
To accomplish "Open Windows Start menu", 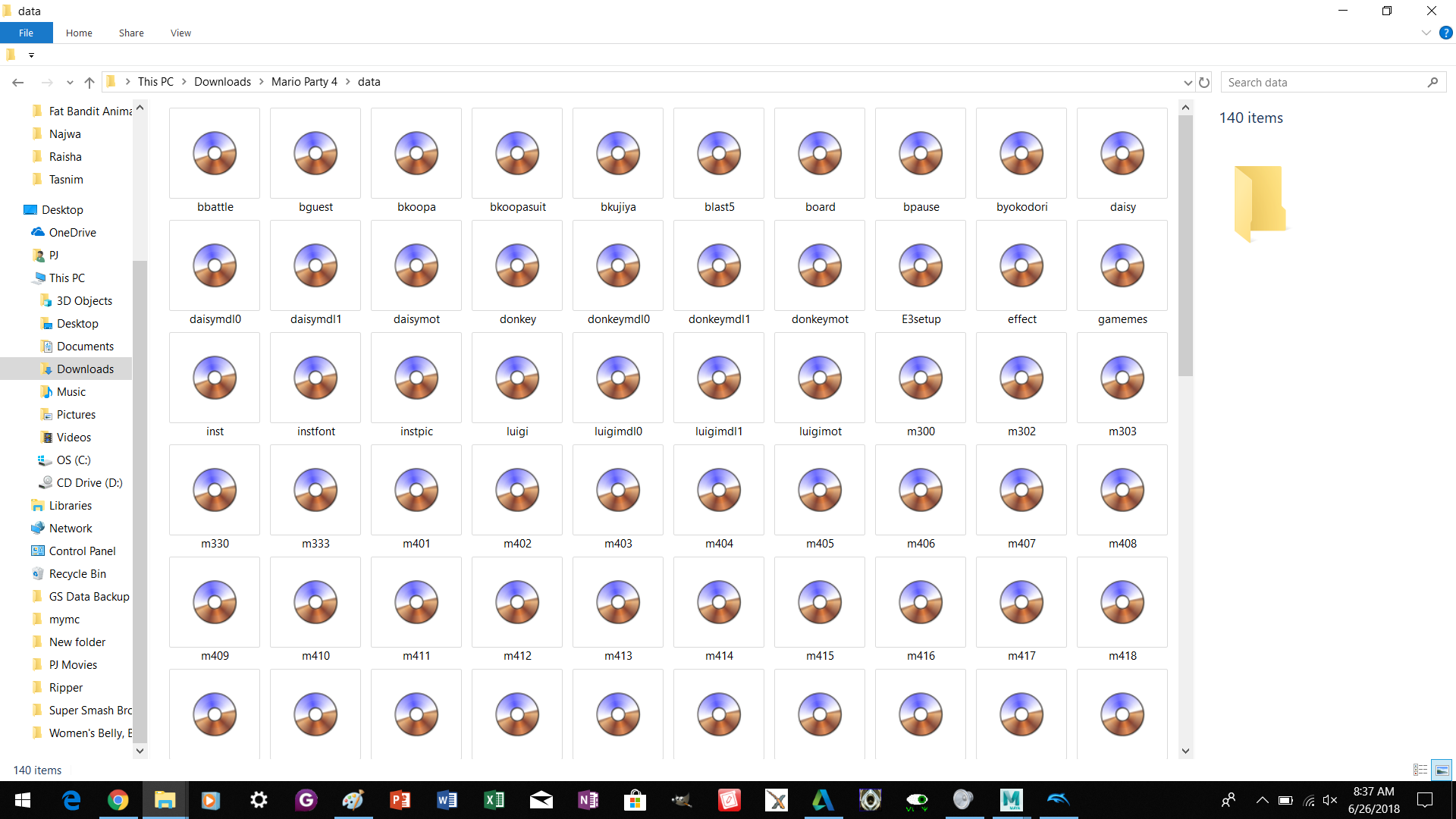I will [23, 800].
